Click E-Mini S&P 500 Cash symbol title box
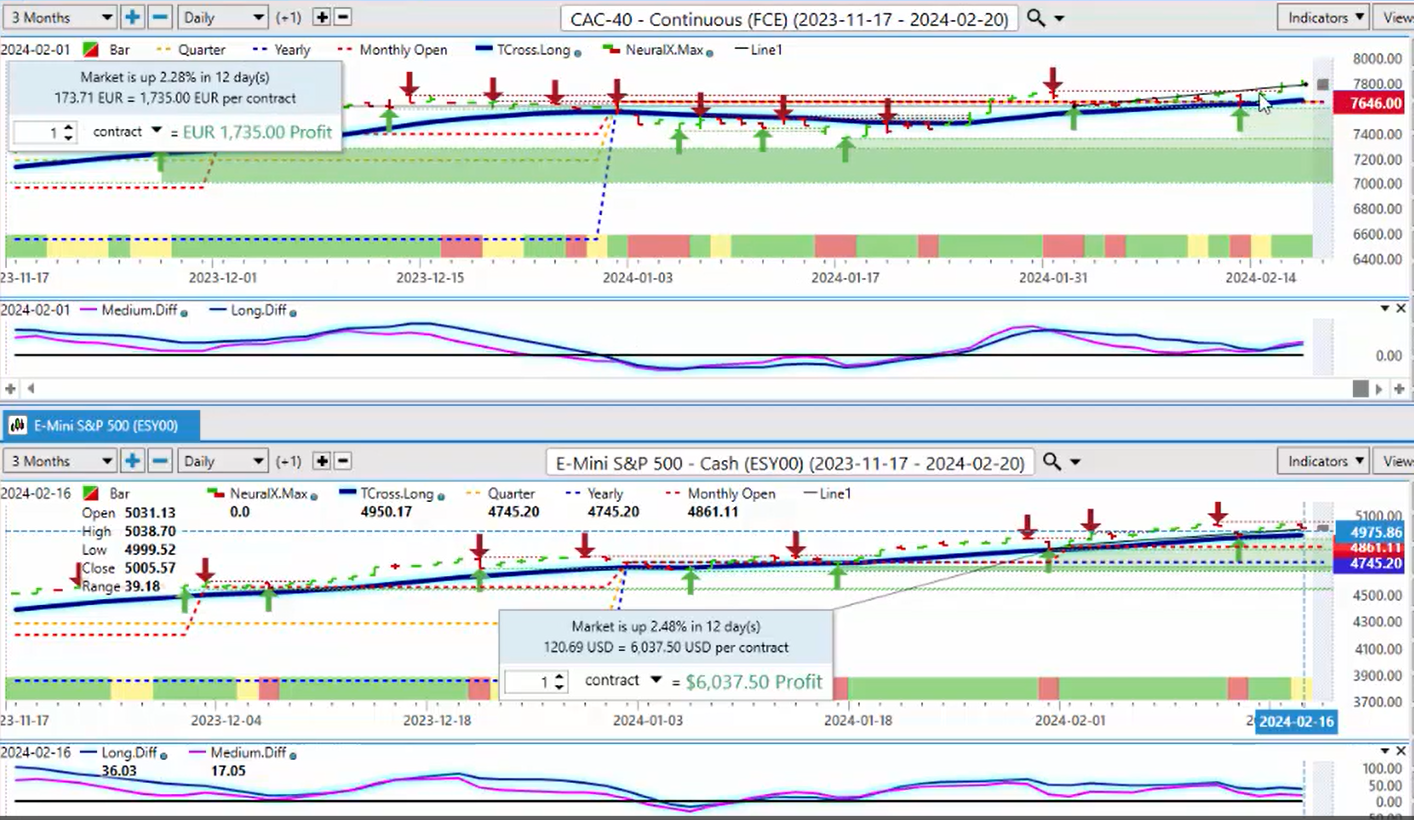This screenshot has width=1414, height=820. [x=790, y=462]
